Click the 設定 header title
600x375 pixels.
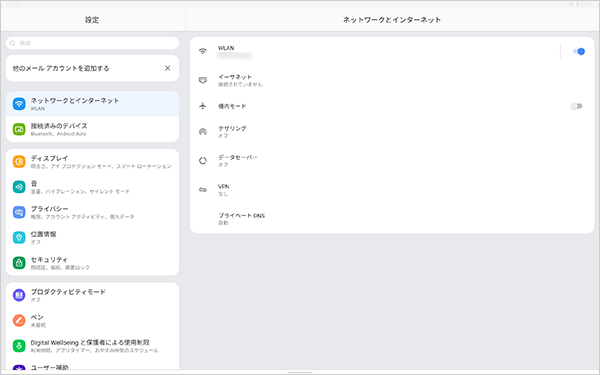point(92,20)
